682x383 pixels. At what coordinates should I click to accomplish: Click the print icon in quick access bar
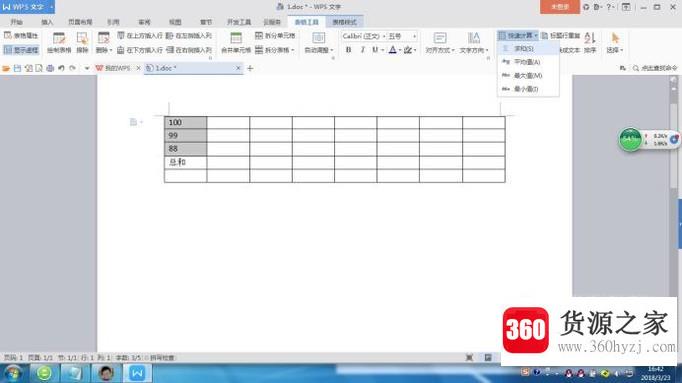click(50, 68)
